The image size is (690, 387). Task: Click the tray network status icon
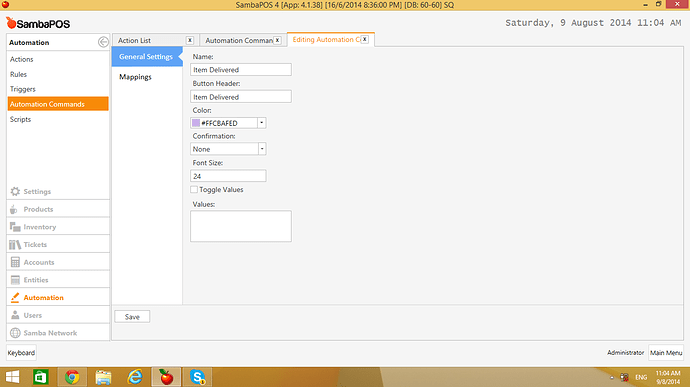(x=624, y=377)
